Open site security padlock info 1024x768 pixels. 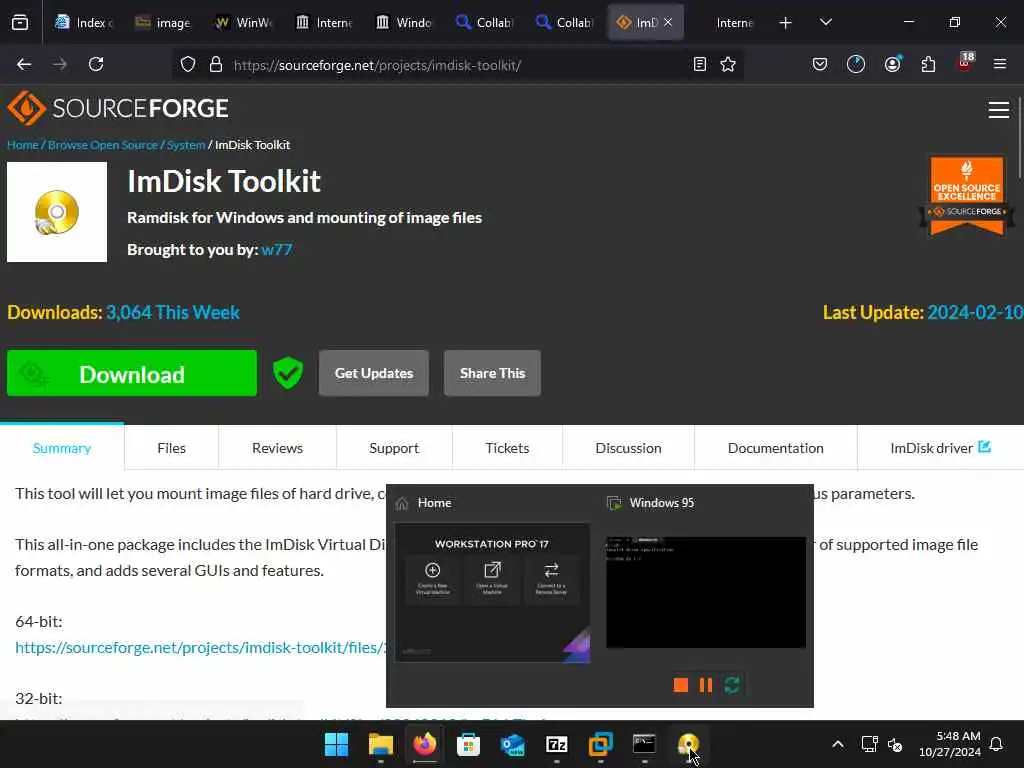pyautogui.click(x=216, y=65)
